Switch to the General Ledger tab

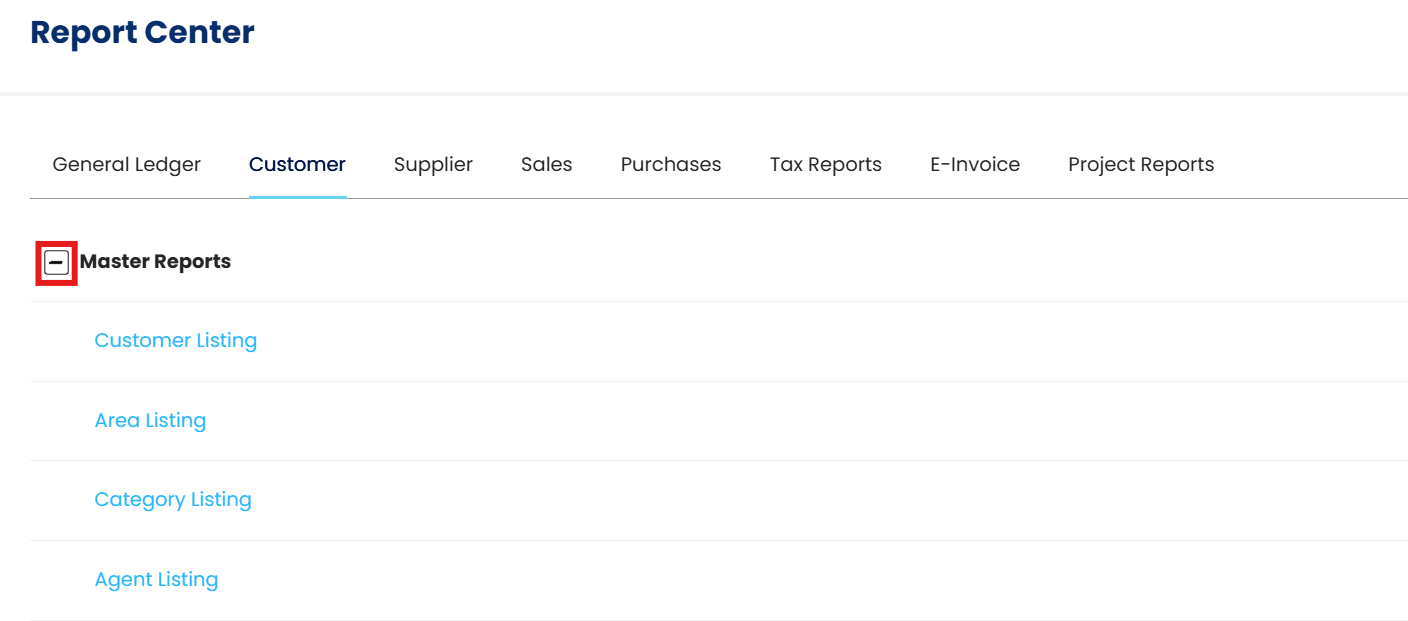tap(127, 165)
